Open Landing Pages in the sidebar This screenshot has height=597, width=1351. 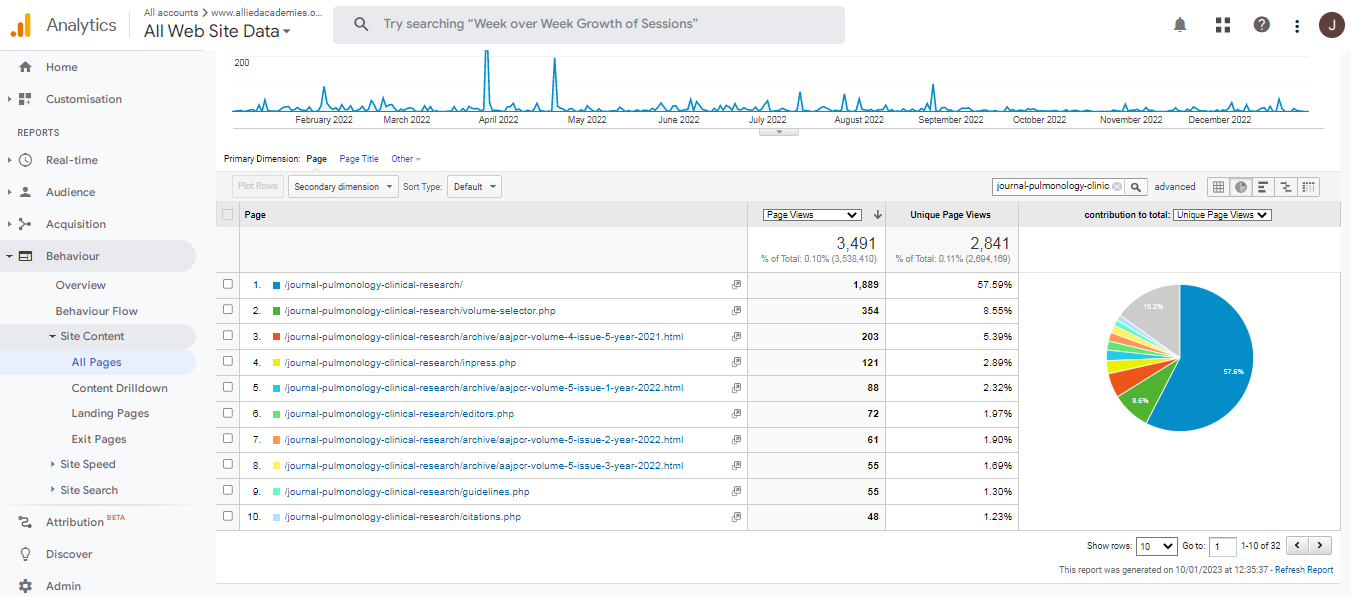(110, 414)
